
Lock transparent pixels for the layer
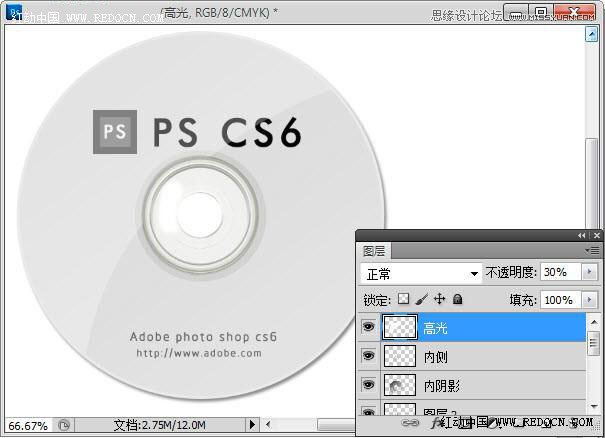click(x=404, y=299)
